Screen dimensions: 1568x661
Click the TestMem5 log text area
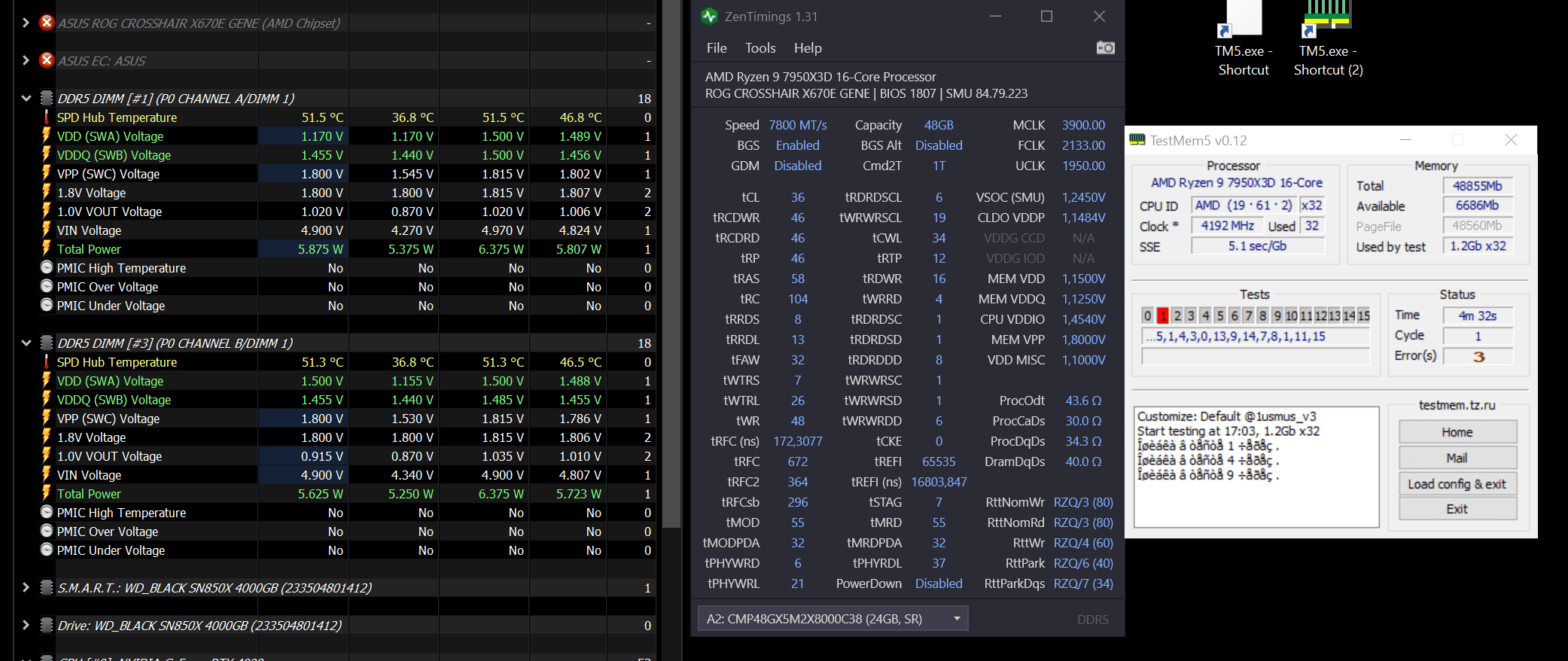point(1256,467)
